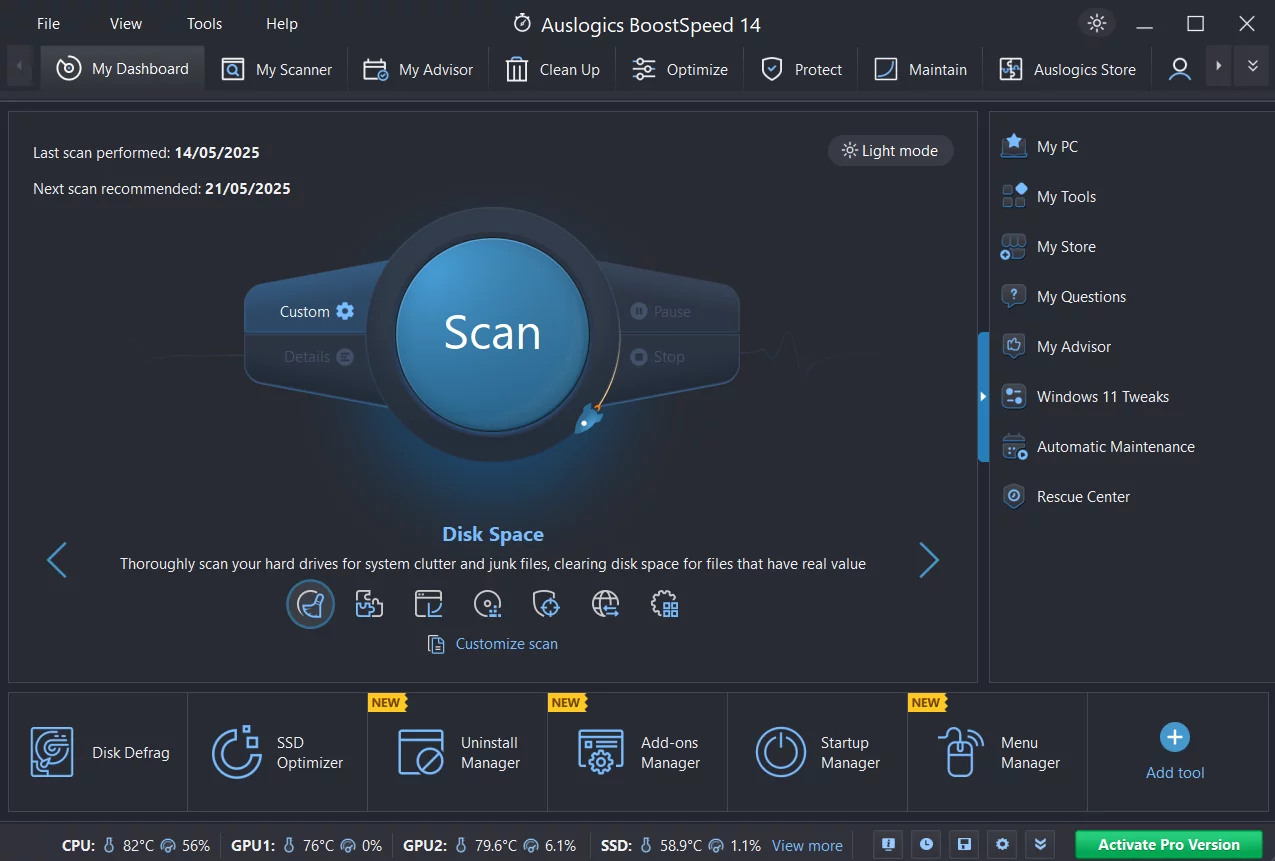Open Custom scan settings gear
The image size is (1275, 861).
point(345,311)
